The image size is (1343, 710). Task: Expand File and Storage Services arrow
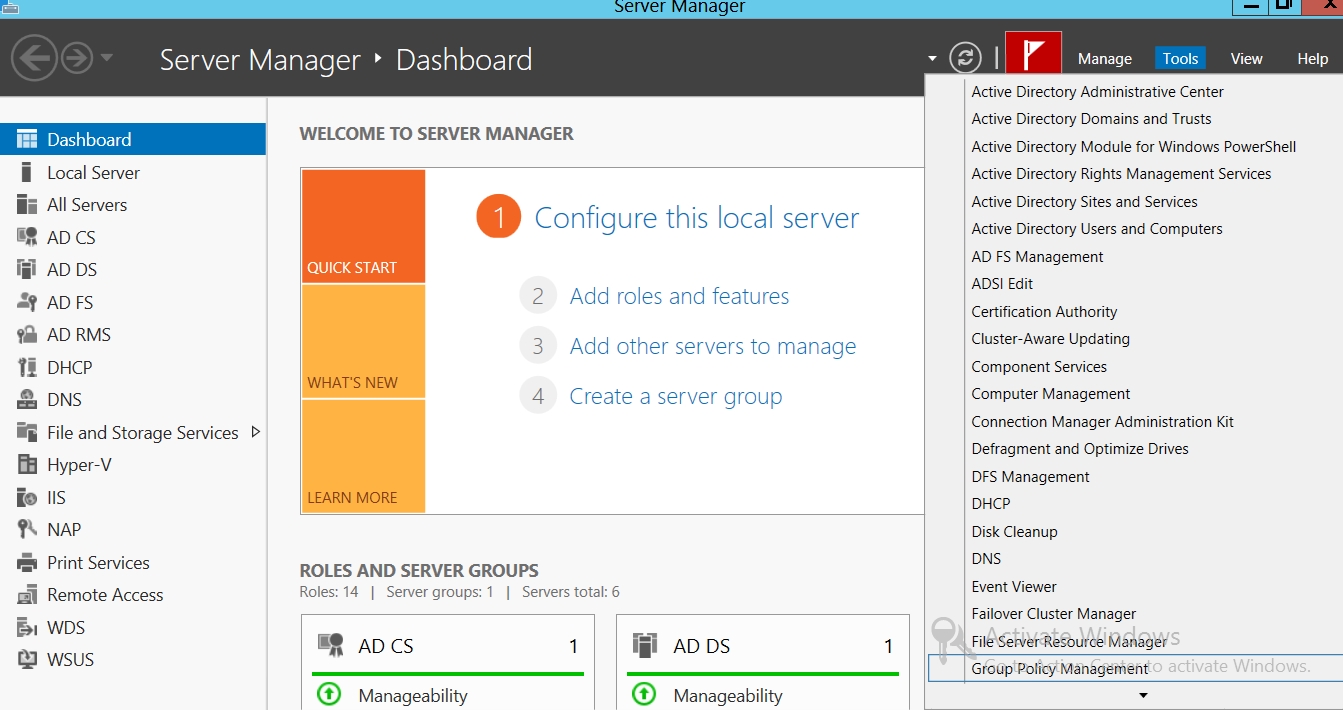[x=256, y=432]
